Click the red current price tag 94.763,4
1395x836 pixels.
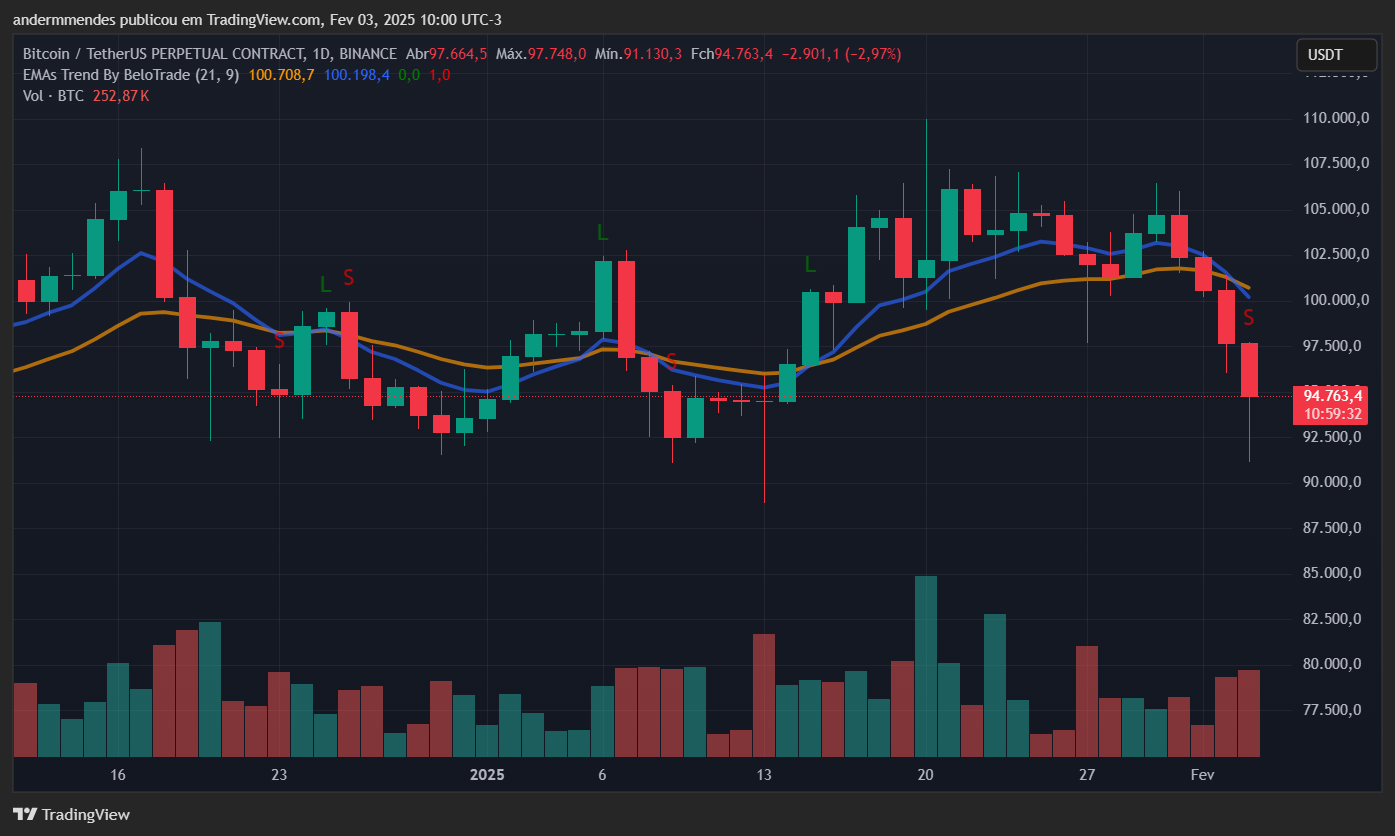pos(1333,395)
